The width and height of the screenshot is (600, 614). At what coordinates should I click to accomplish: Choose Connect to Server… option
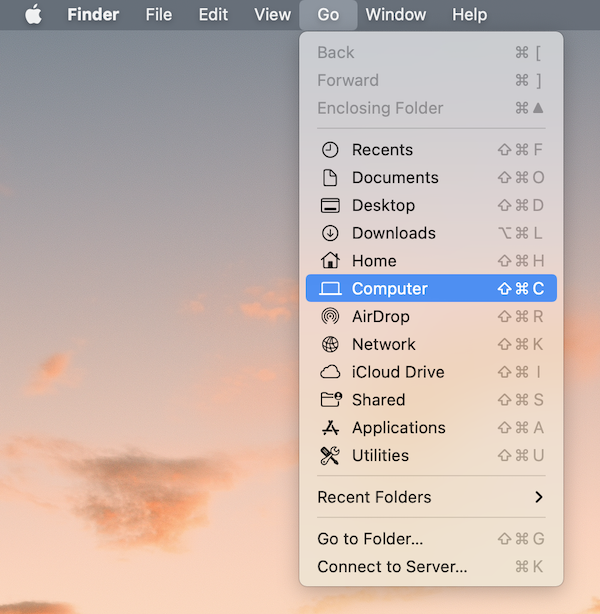392,567
